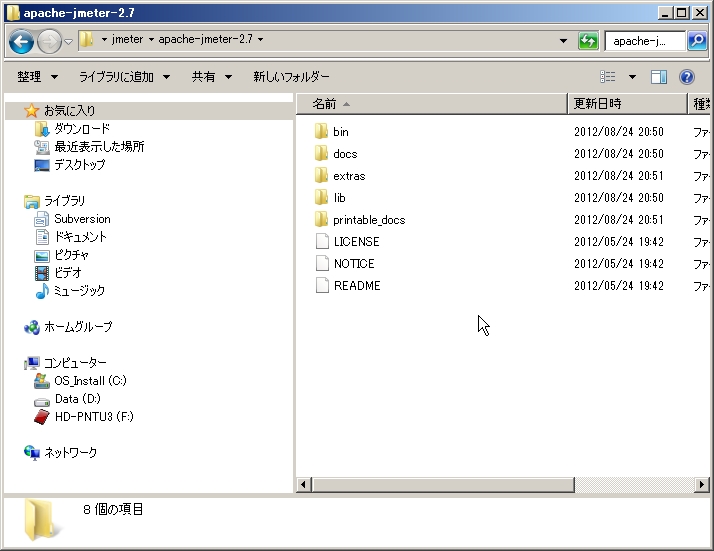Click the printable_docs folder name
Image resolution: width=714 pixels, height=551 pixels.
369,220
